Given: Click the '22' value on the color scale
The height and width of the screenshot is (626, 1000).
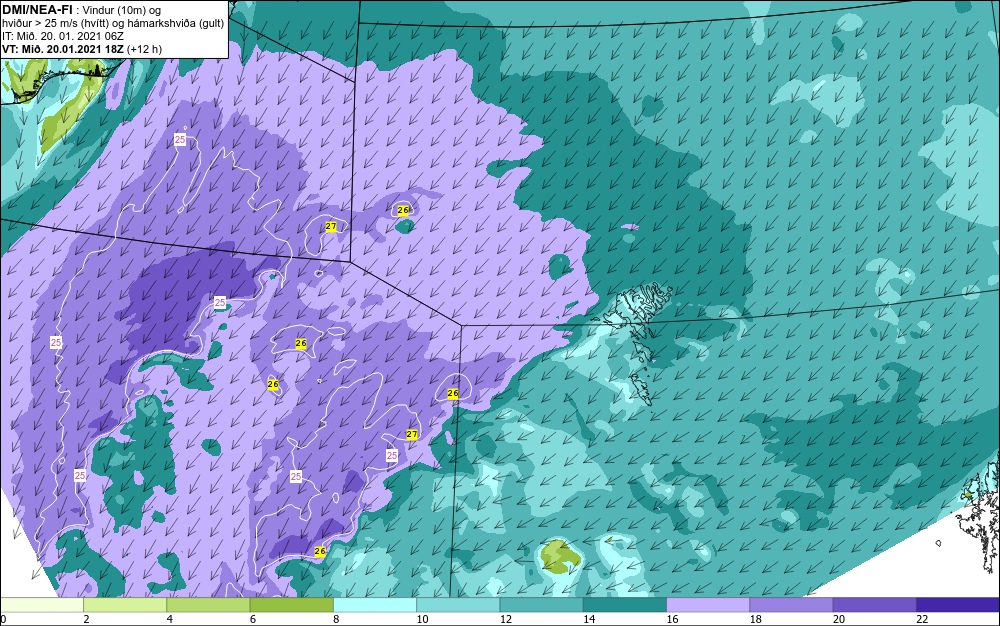Looking at the screenshot, I should (922, 619).
